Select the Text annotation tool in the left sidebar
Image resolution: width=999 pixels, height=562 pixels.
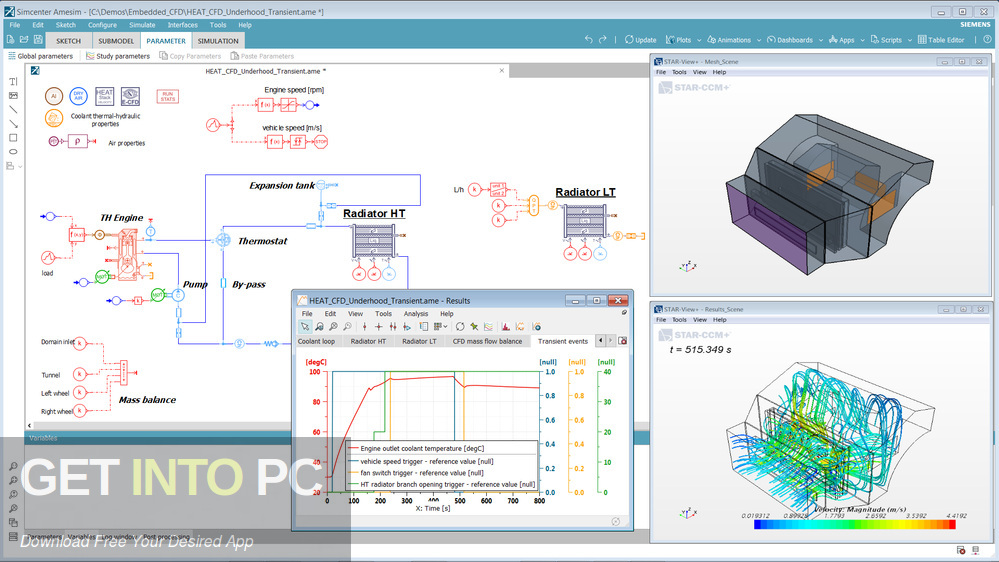(x=13, y=82)
